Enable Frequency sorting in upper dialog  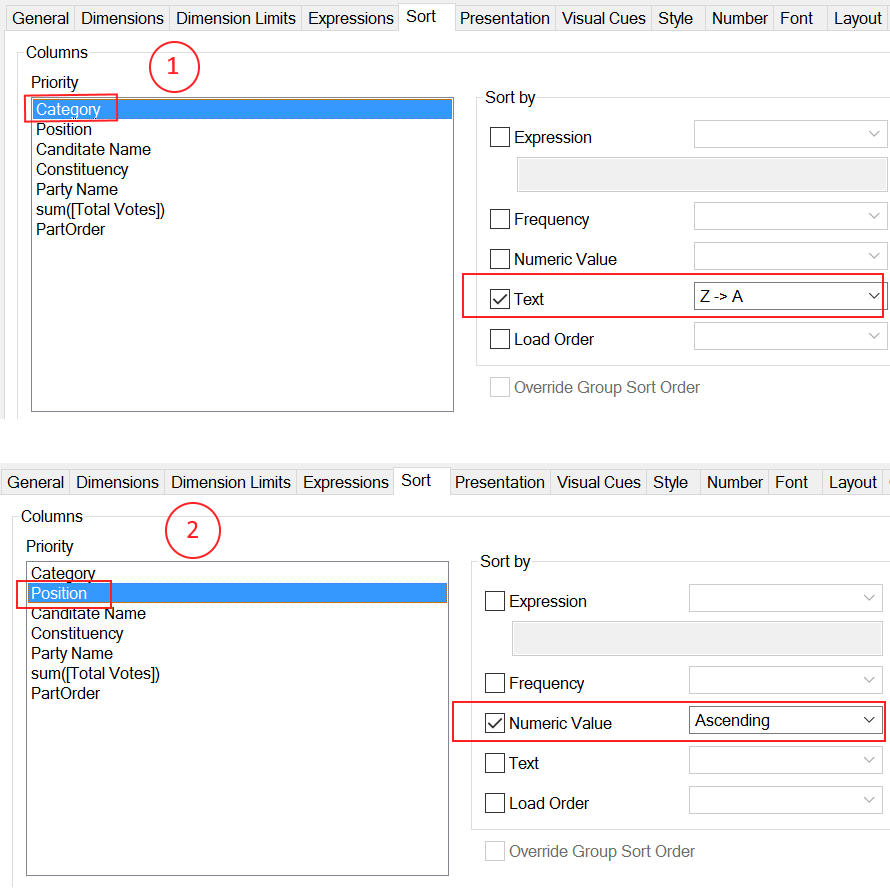tap(500, 220)
